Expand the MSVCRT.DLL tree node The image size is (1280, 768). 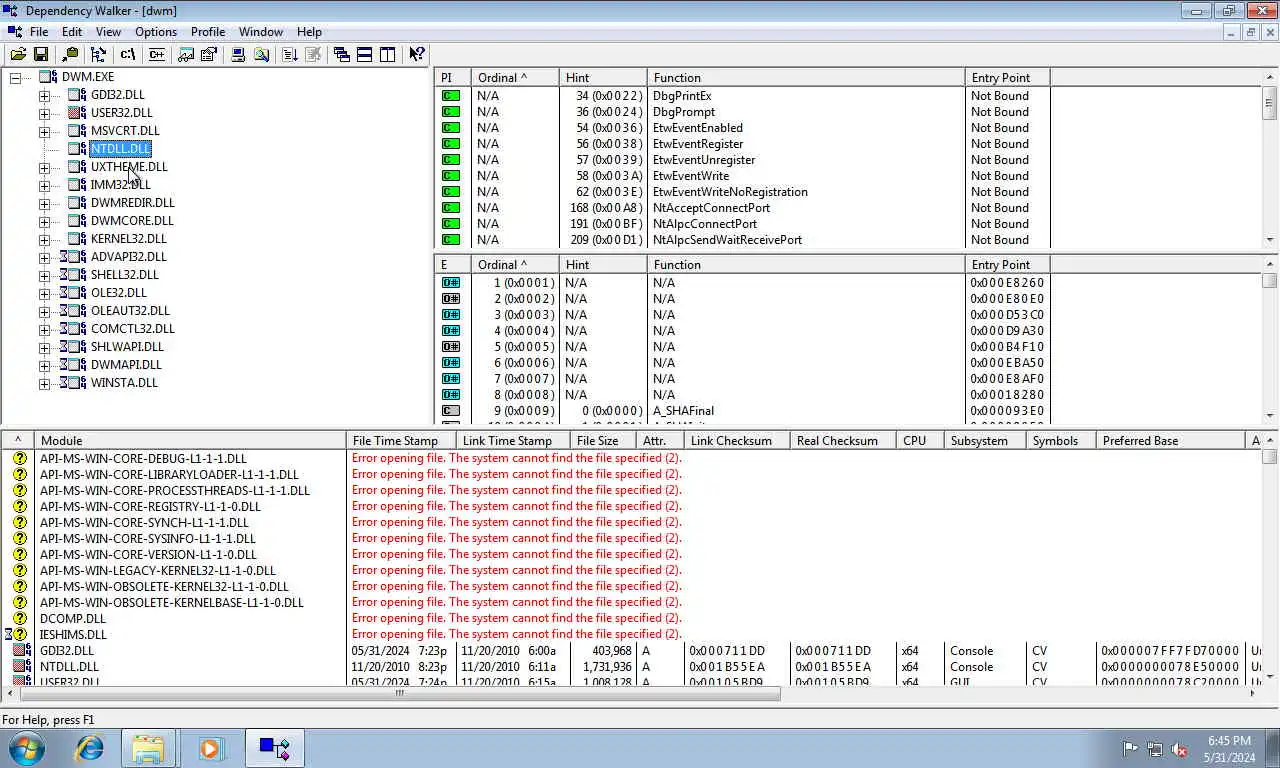tap(44, 132)
